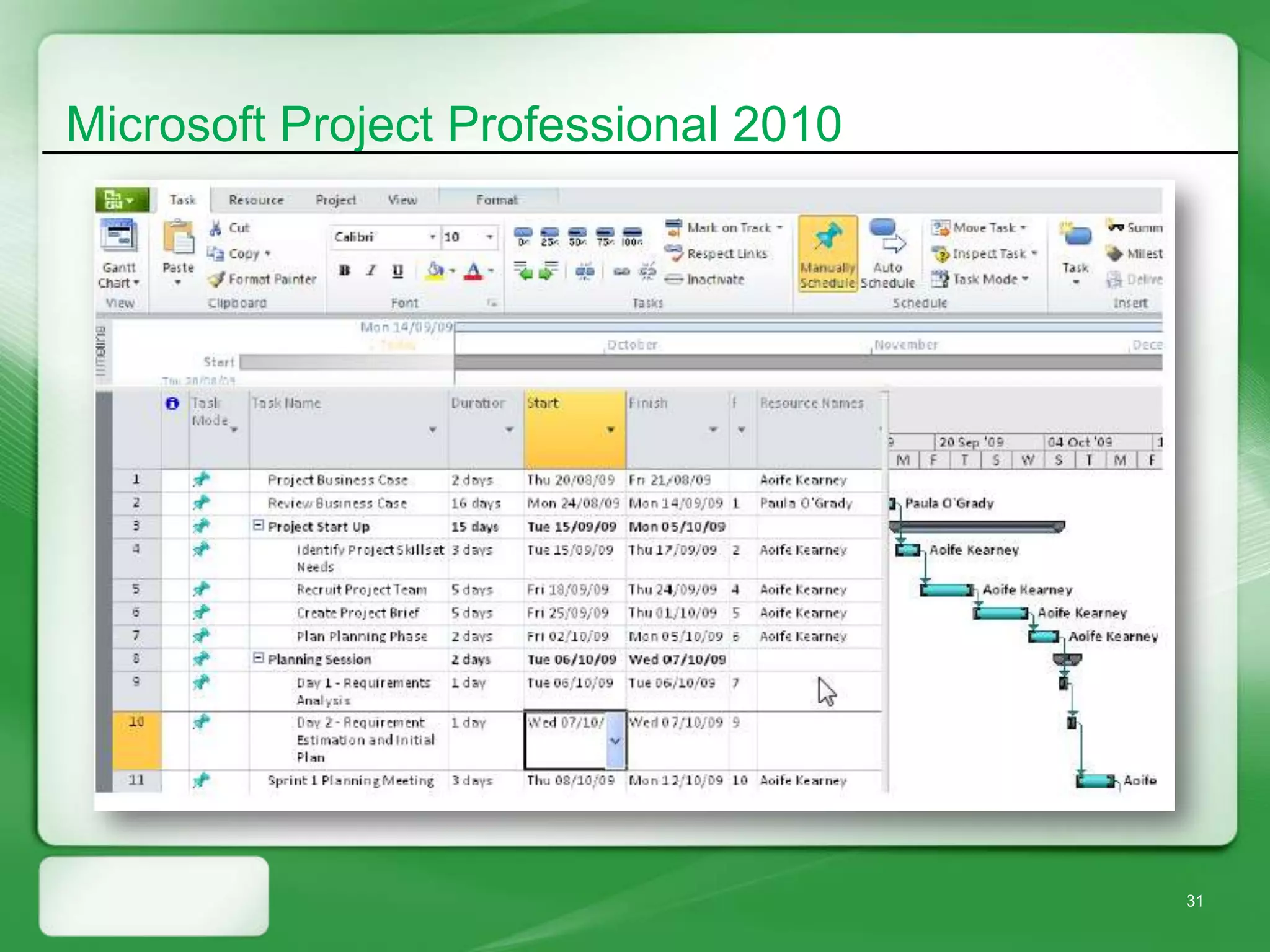The height and width of the screenshot is (952, 1270).
Task: Click Respect Links button
Action: point(716,253)
